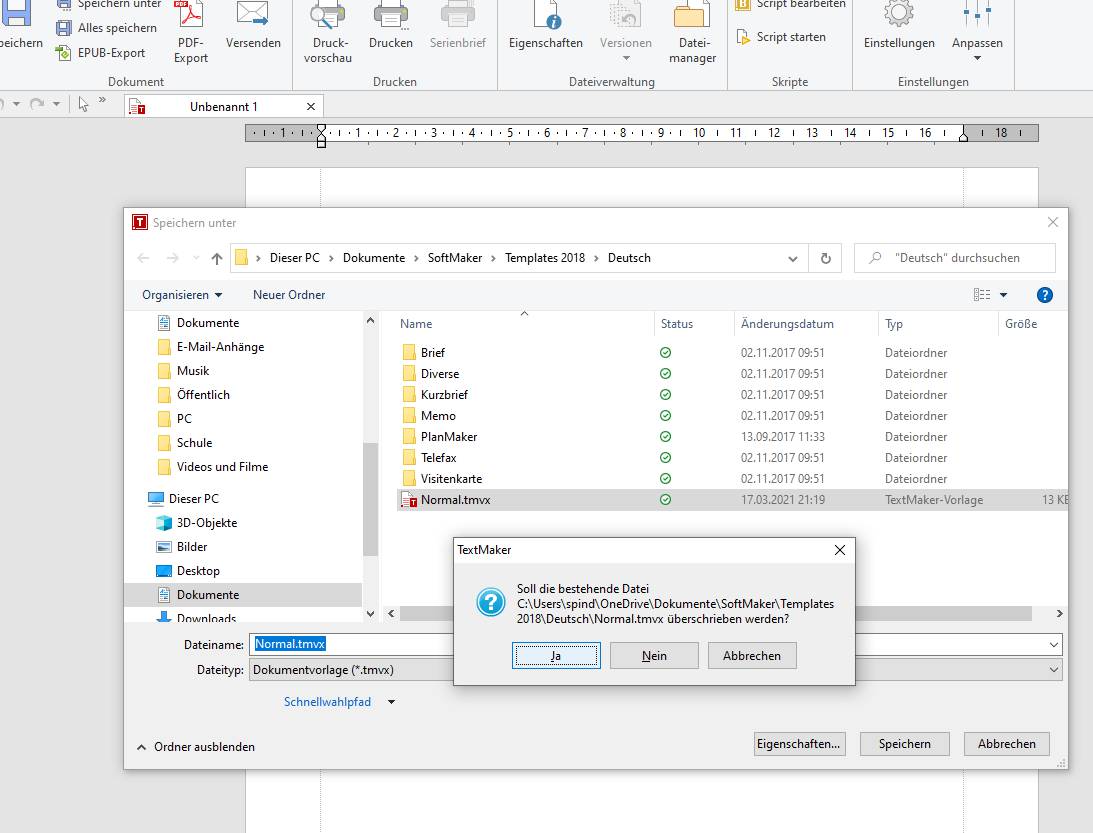Select Dokumente under Dieser PC
Image resolution: width=1093 pixels, height=833 pixels.
click(x=208, y=595)
